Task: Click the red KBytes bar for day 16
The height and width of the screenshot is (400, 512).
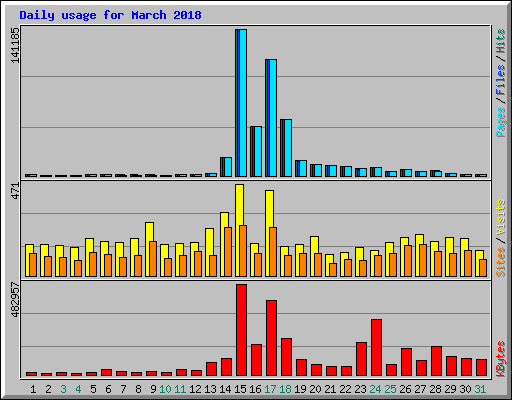Action: (256, 360)
